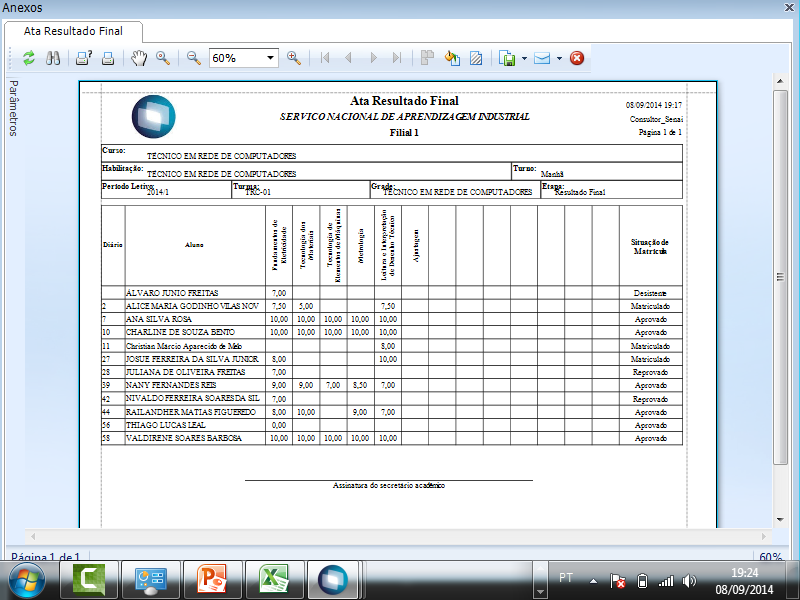800x600 pixels.
Task: Click the Zoom Out magnifier icon
Action: click(x=193, y=58)
